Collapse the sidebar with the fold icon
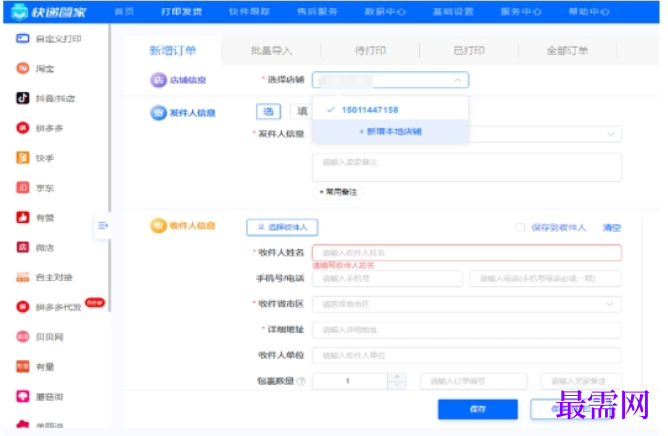This screenshot has height=436, width=668. point(103,225)
